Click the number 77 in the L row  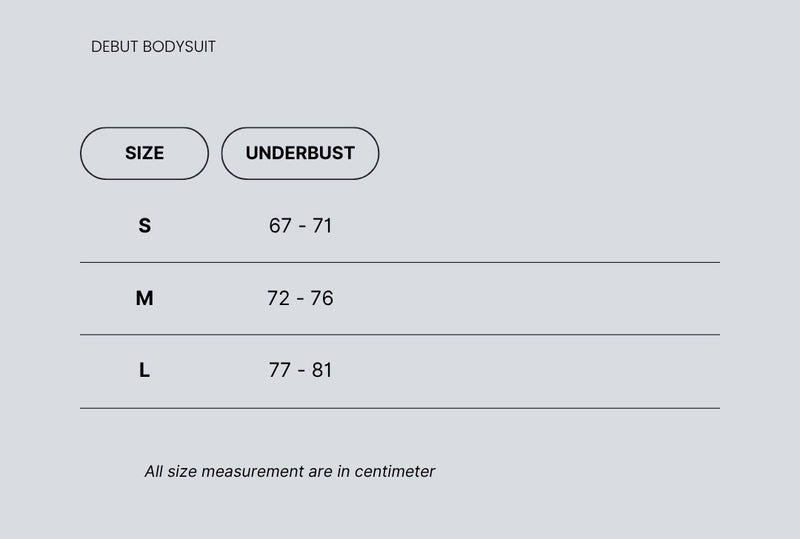coord(280,370)
